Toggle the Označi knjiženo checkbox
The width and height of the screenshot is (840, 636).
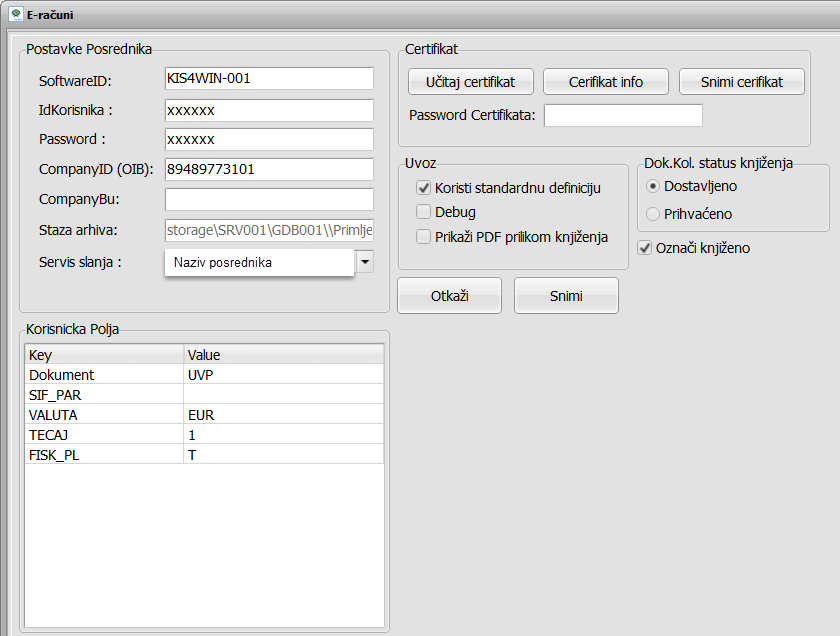click(644, 248)
